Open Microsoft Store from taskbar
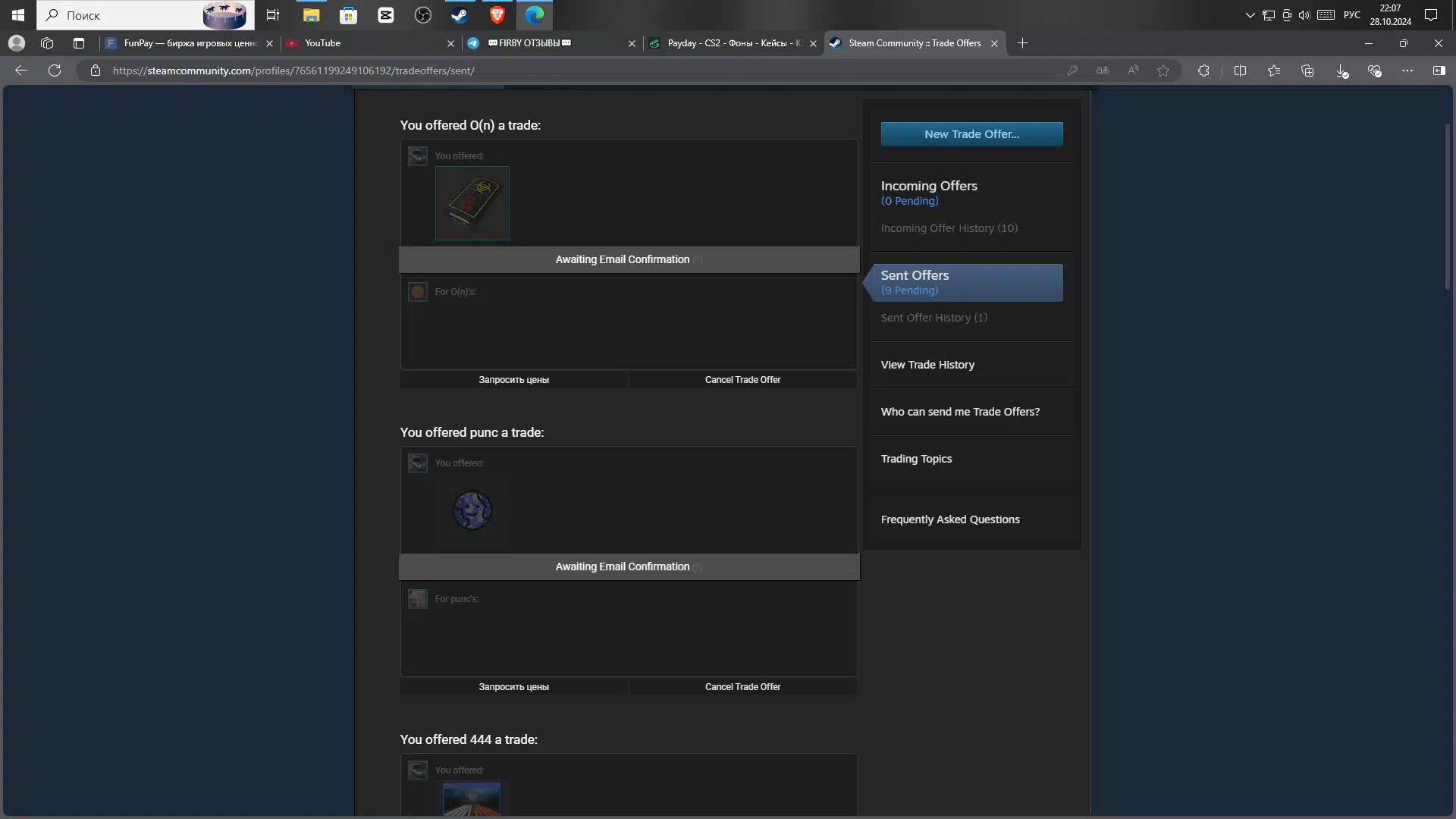Screen dimensions: 1456x819 coord(348,15)
